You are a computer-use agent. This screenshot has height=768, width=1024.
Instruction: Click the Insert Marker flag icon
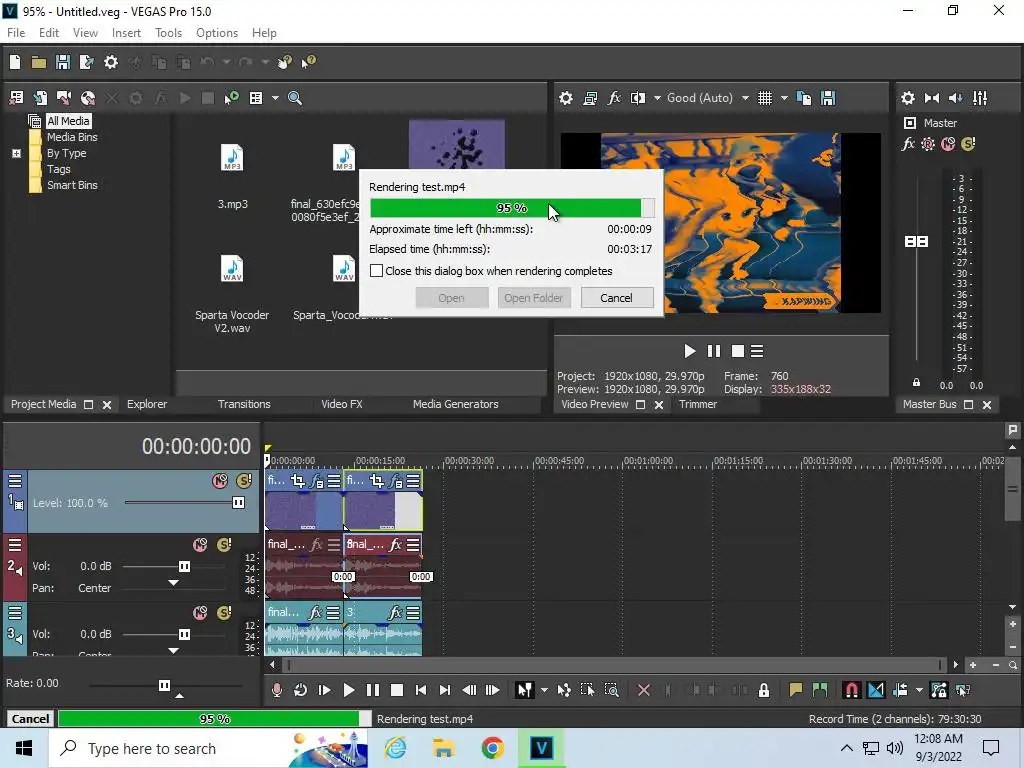pos(795,690)
